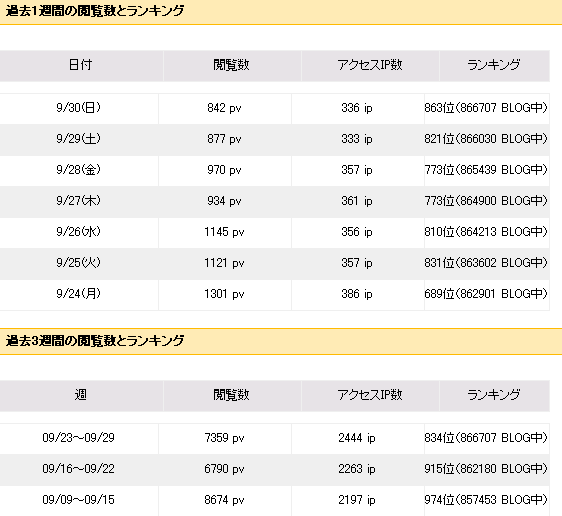Screen dimensions: 562x516
Task: Click the 過去3週間の閲覧数とランキング heading
Action: (x=95, y=341)
